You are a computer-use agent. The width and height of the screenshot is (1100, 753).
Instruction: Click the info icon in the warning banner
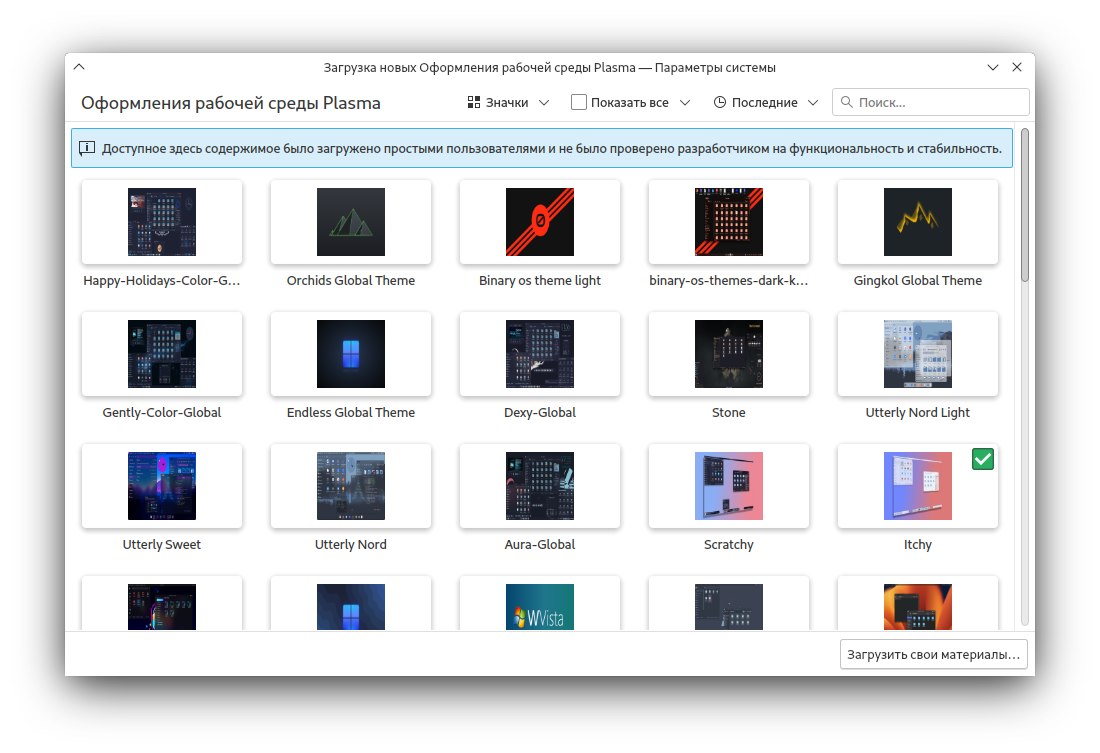tap(87, 148)
